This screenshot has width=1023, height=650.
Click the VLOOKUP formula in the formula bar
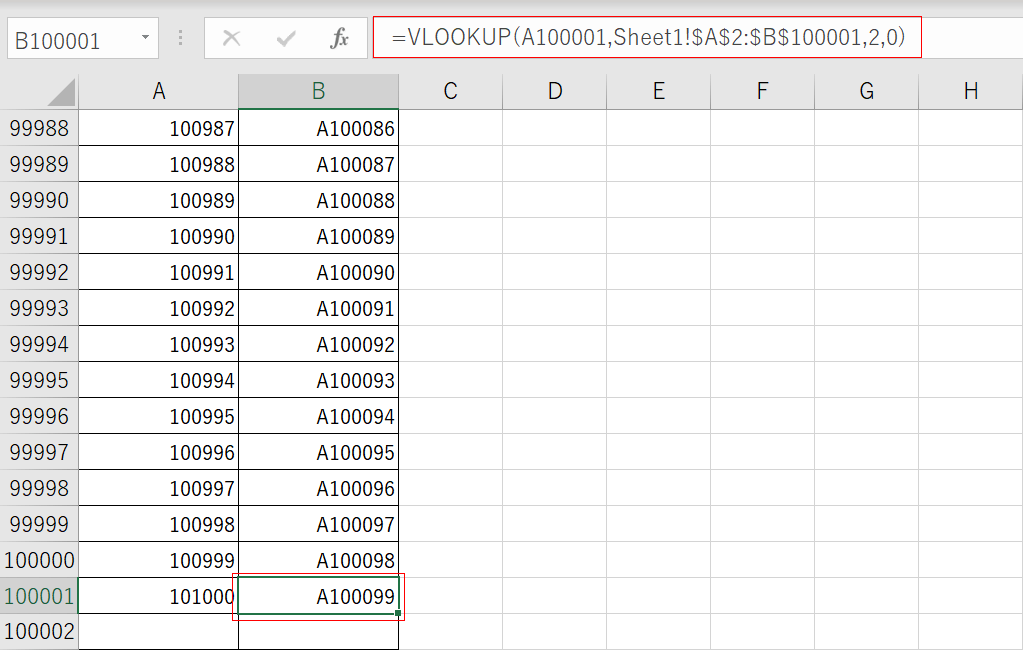[648, 37]
